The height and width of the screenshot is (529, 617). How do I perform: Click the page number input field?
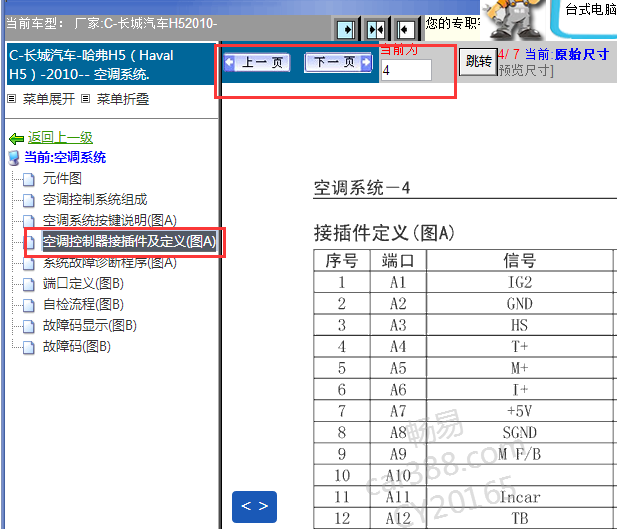[406, 70]
